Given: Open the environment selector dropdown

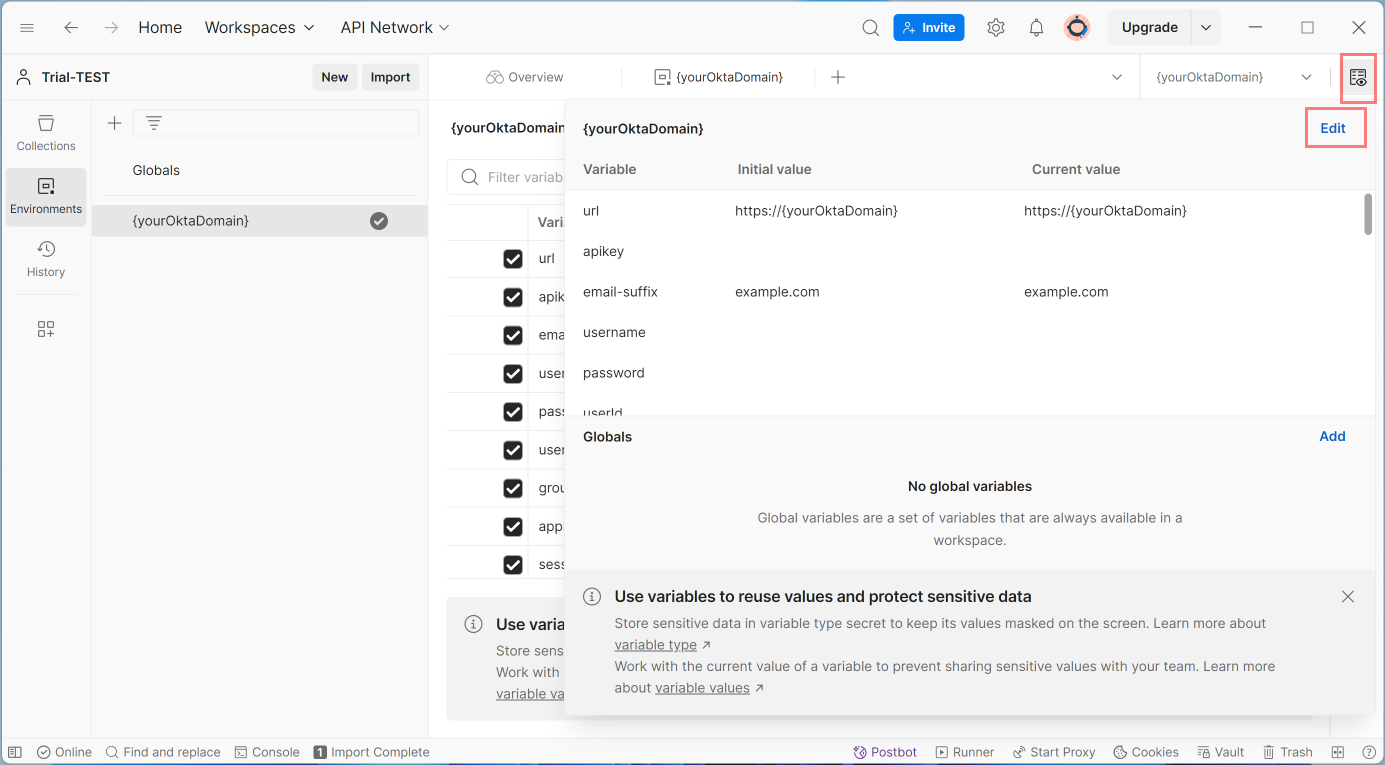Looking at the screenshot, I should coord(1234,77).
